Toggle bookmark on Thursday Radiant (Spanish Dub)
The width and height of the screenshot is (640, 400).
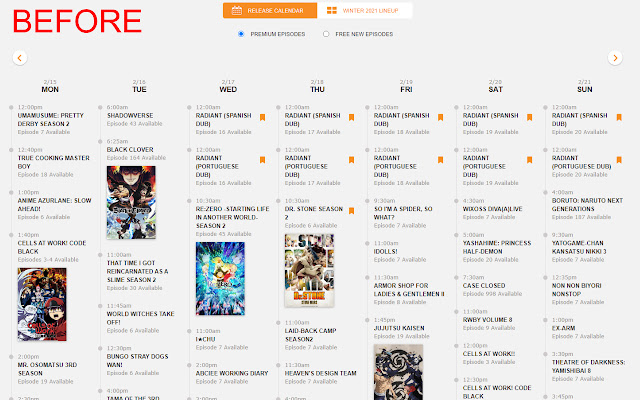pos(351,118)
